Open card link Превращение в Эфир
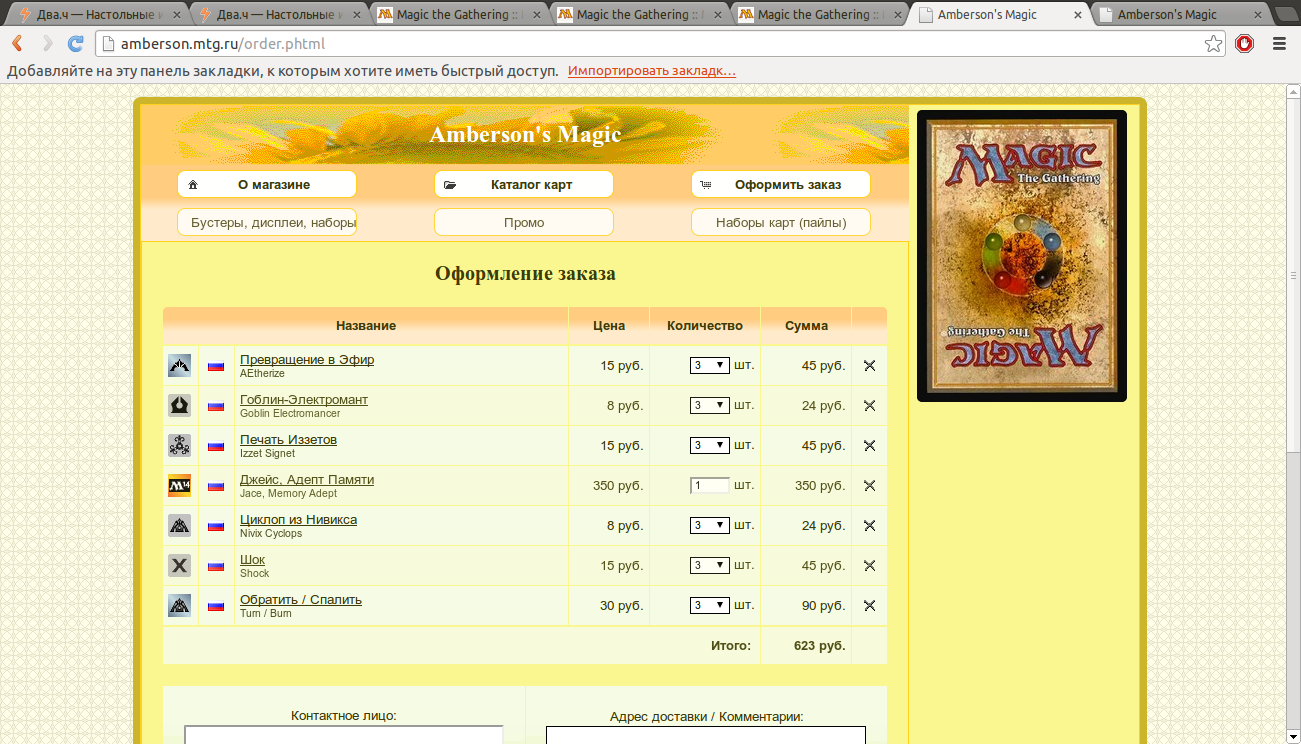Screen dimensions: 1301x744 tap(307, 360)
